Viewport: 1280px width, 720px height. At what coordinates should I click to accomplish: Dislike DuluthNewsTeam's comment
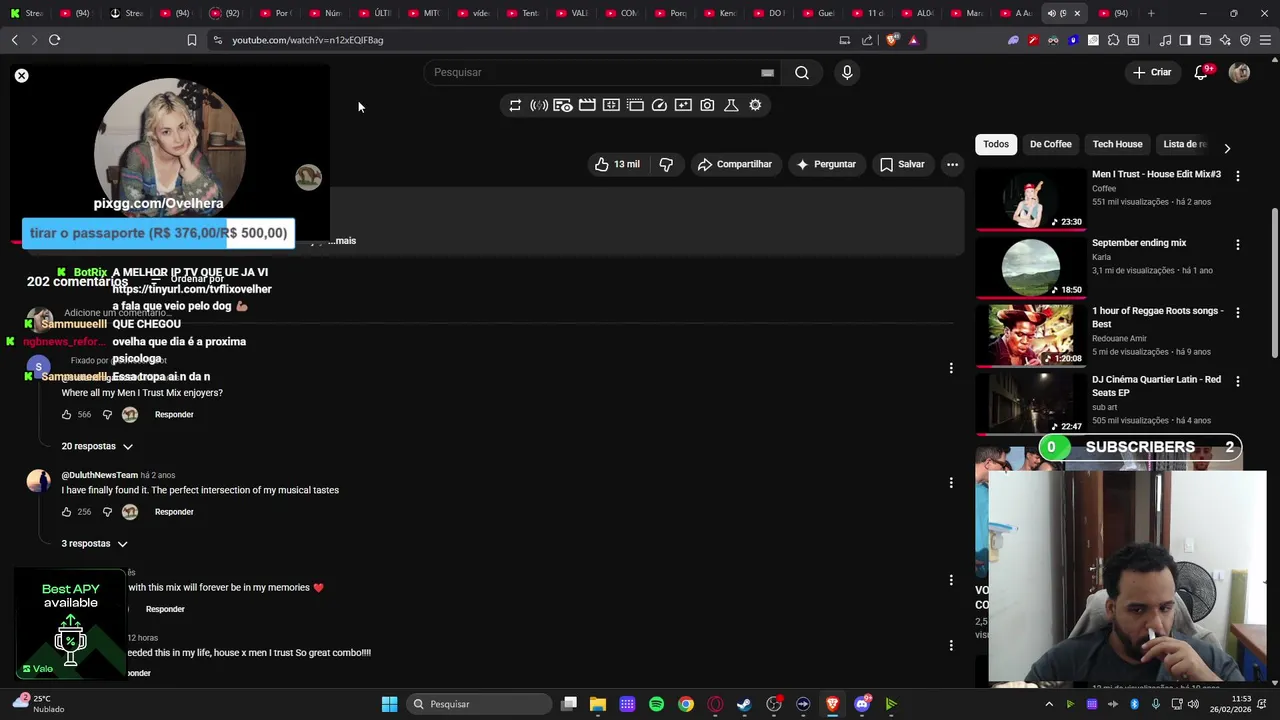click(107, 512)
